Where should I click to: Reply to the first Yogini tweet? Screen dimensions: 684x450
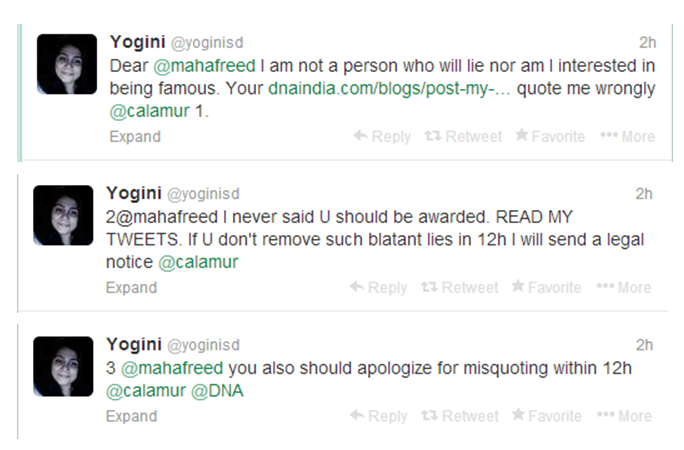382,137
